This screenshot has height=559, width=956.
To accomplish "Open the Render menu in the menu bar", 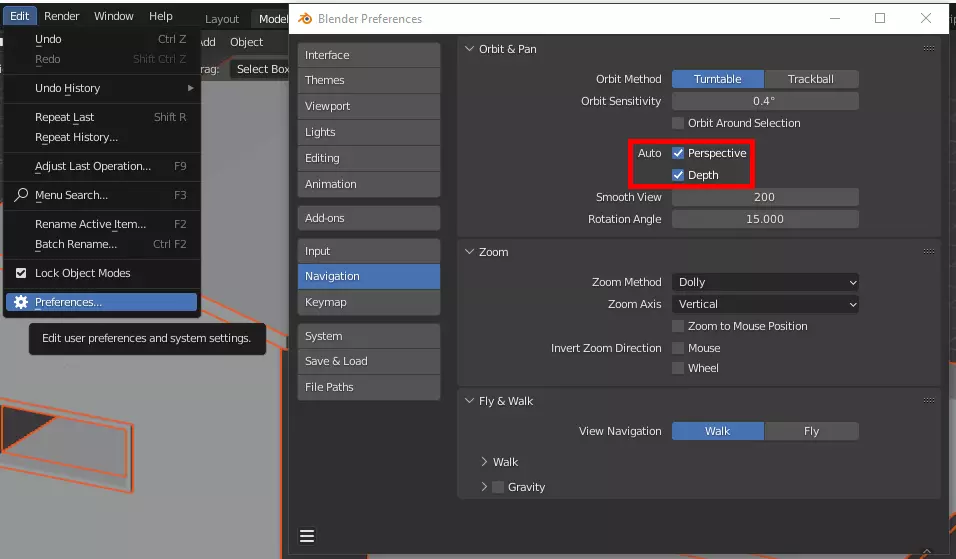I will click(x=62, y=16).
